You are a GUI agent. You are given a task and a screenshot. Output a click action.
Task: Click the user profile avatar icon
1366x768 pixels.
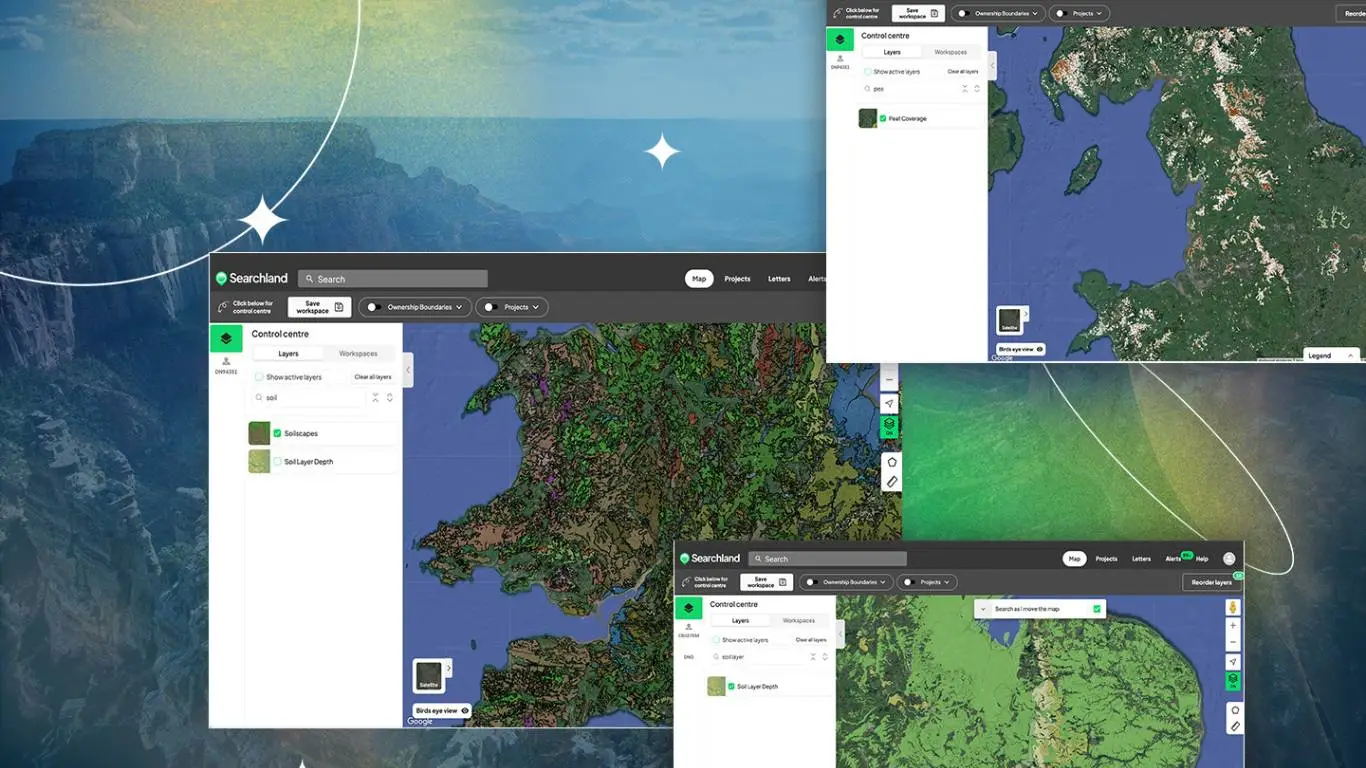(1229, 558)
